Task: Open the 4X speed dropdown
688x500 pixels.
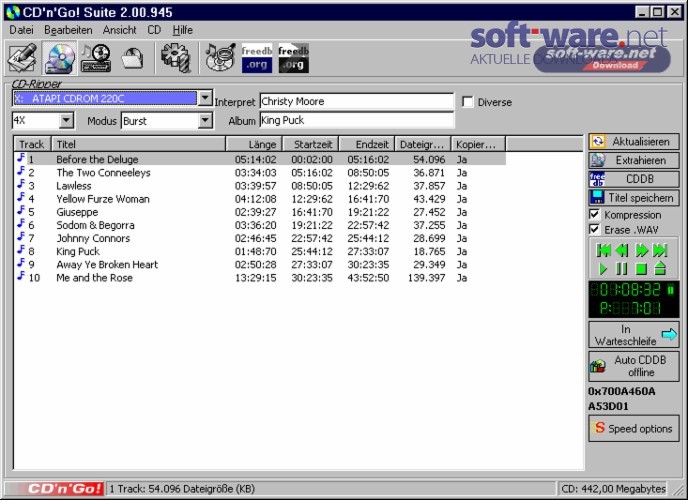Action: coord(66,120)
